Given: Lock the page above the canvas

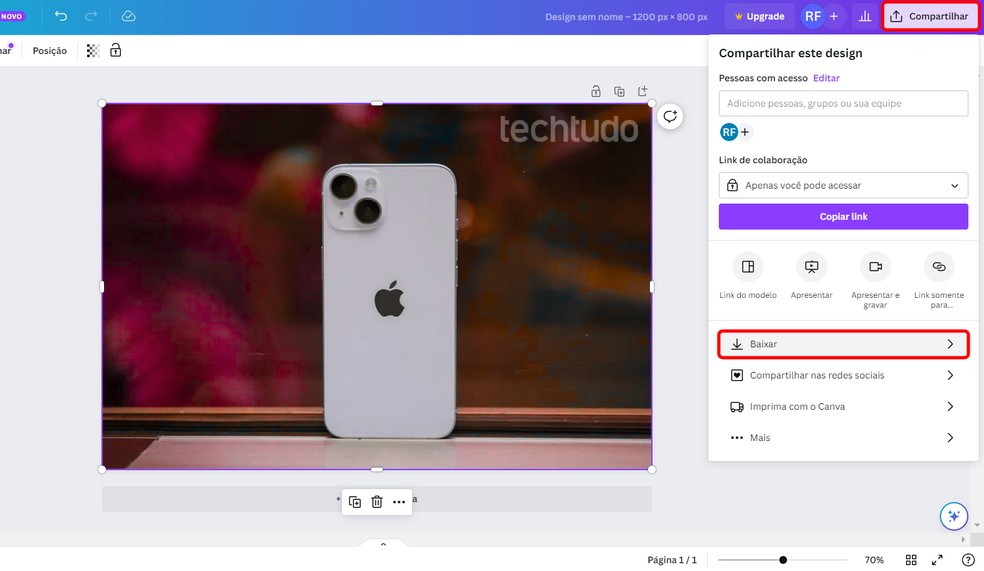Looking at the screenshot, I should 596,92.
